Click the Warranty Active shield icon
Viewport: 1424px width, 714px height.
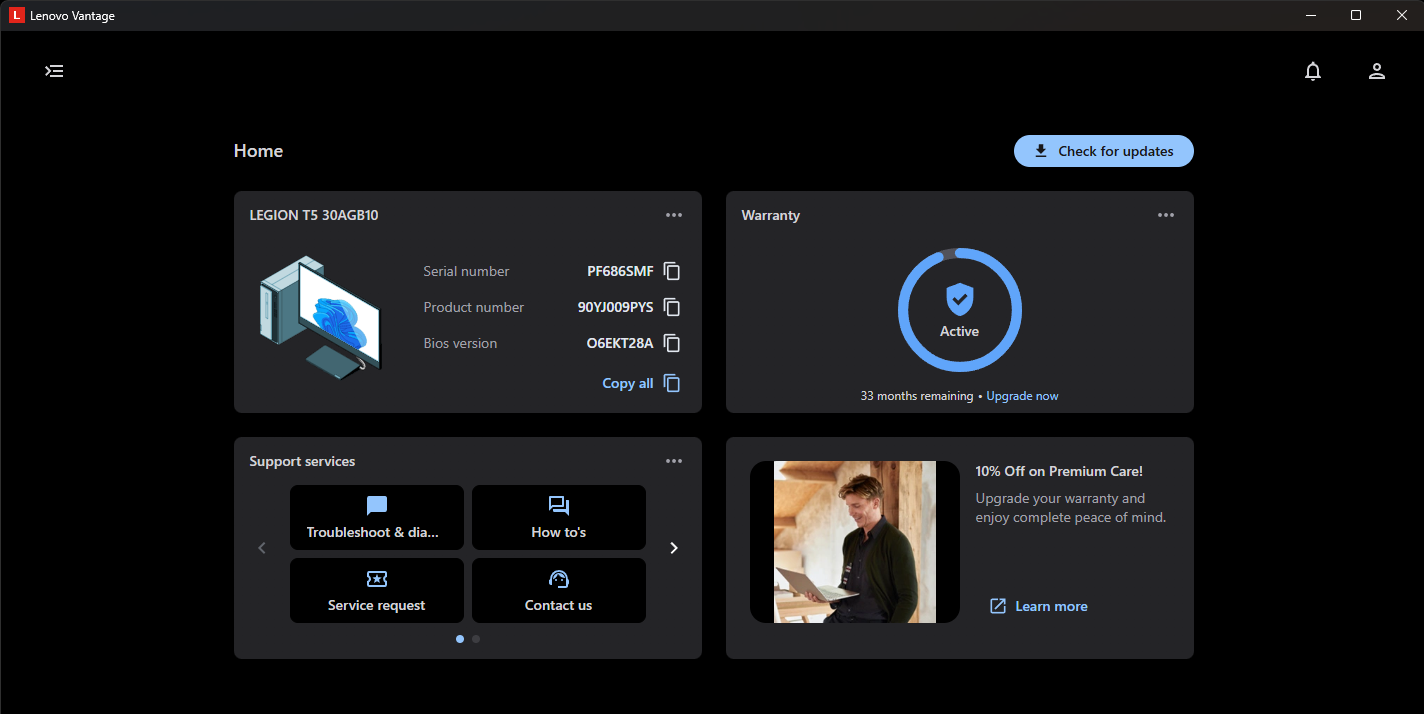coord(960,298)
